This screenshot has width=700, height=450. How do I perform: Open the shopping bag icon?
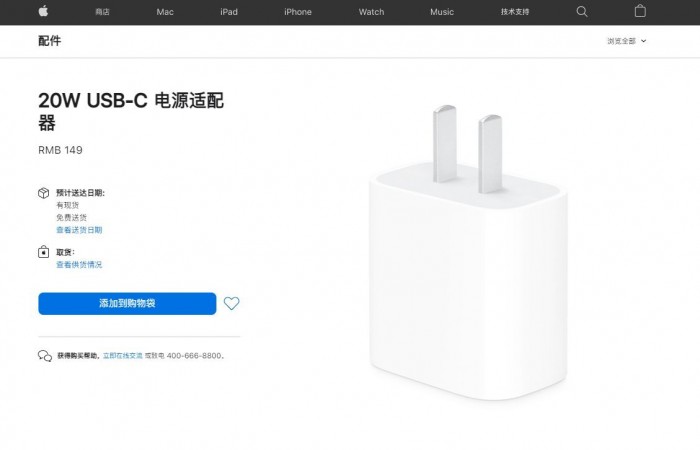[x=640, y=11]
